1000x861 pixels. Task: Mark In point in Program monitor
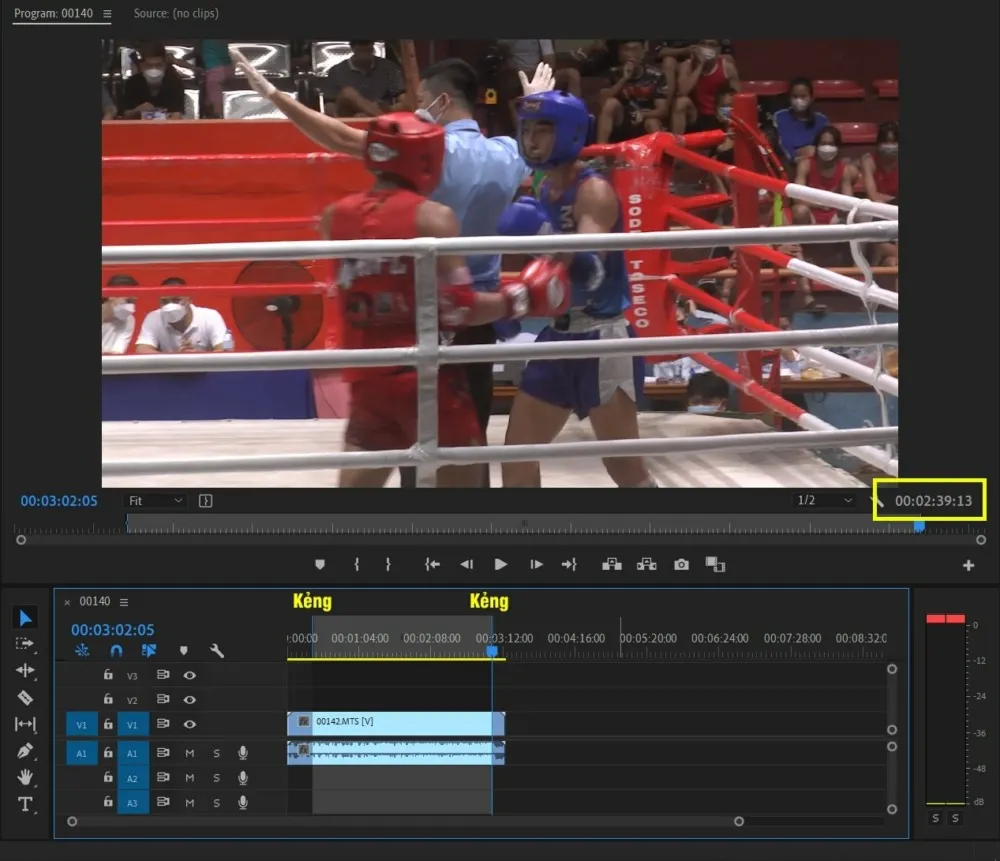click(x=357, y=564)
